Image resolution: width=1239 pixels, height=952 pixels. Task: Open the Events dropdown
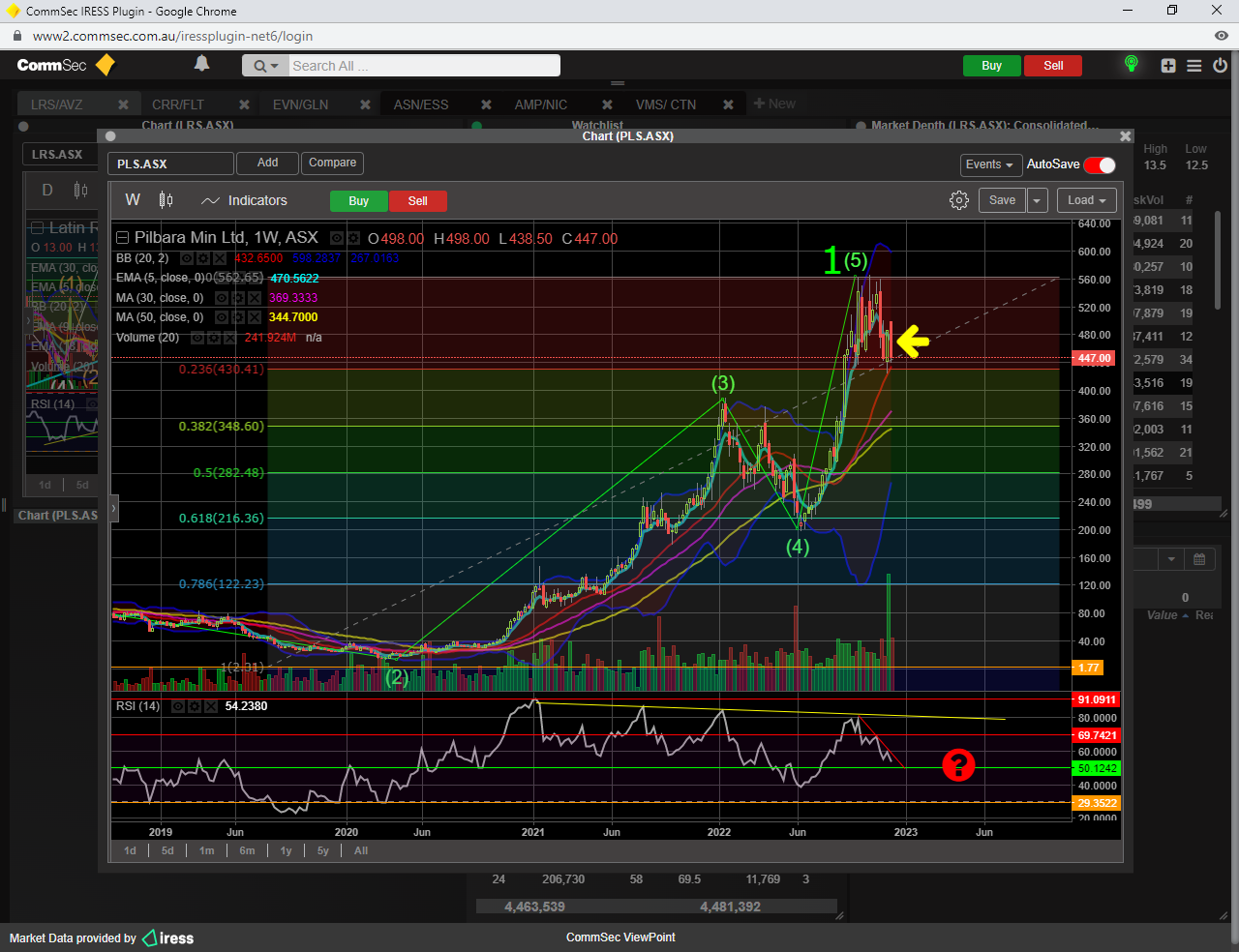pyautogui.click(x=988, y=164)
